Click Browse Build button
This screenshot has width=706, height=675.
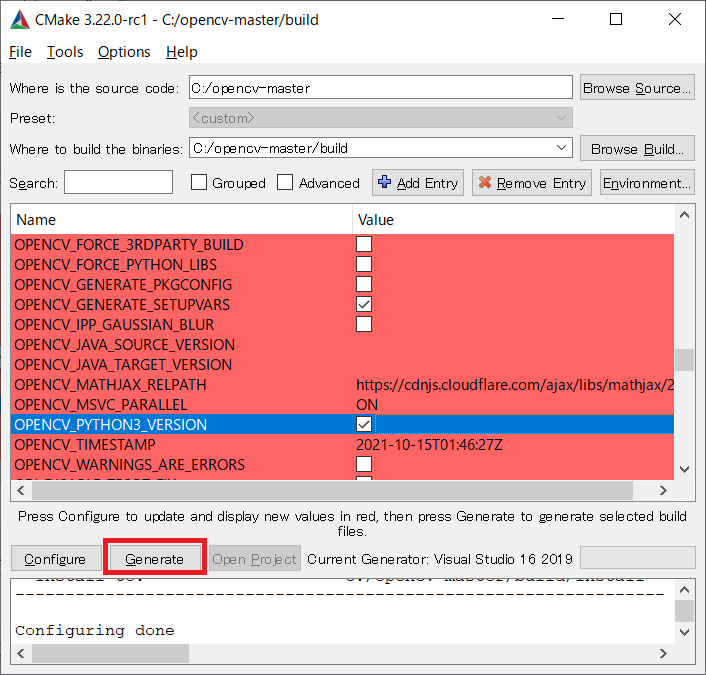pyautogui.click(x=637, y=148)
